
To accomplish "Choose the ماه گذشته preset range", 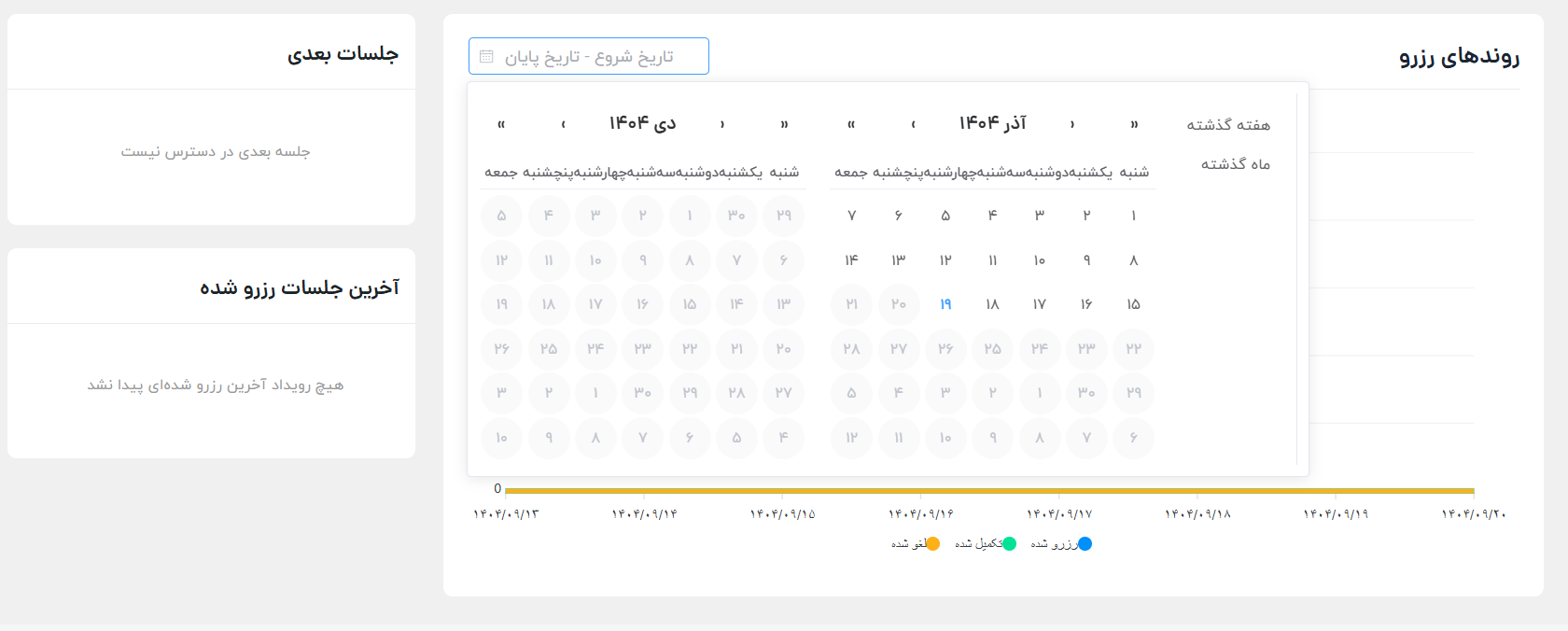I will (1235, 164).
